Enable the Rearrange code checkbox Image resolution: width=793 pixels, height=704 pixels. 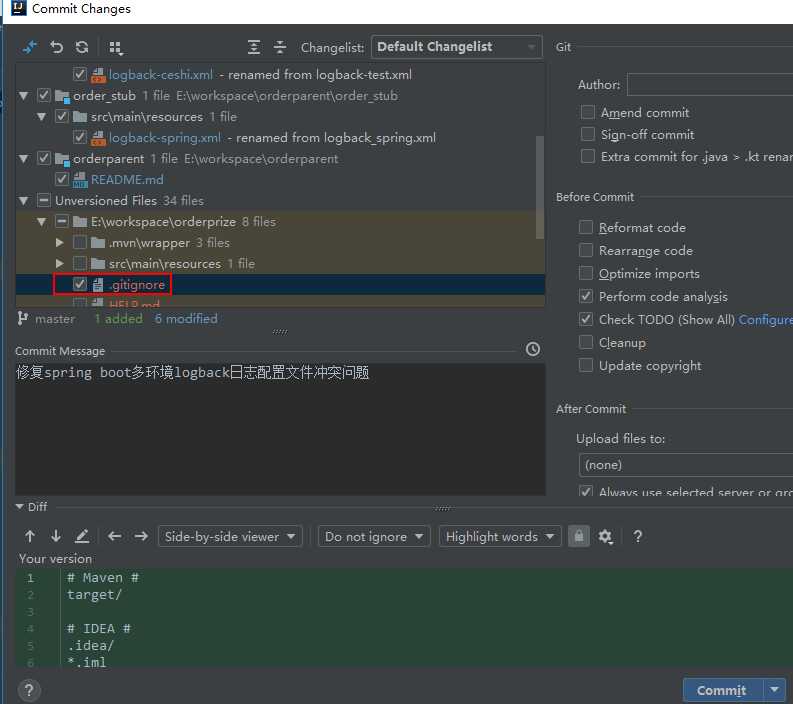click(586, 250)
